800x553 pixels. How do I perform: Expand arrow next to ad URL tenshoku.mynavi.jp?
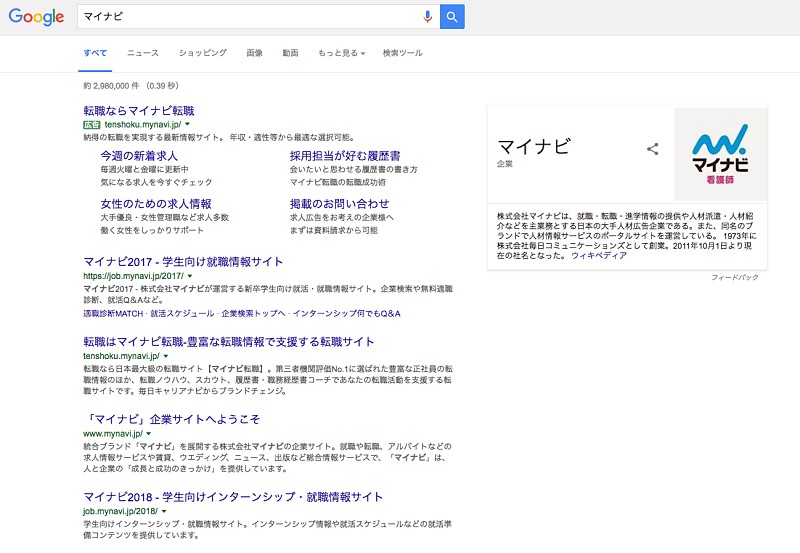187,124
